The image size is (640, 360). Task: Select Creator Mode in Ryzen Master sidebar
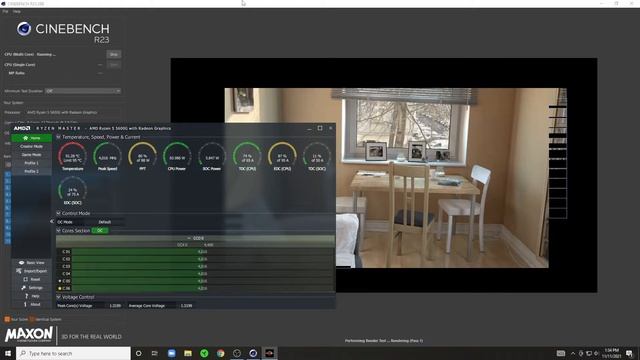[31, 146]
